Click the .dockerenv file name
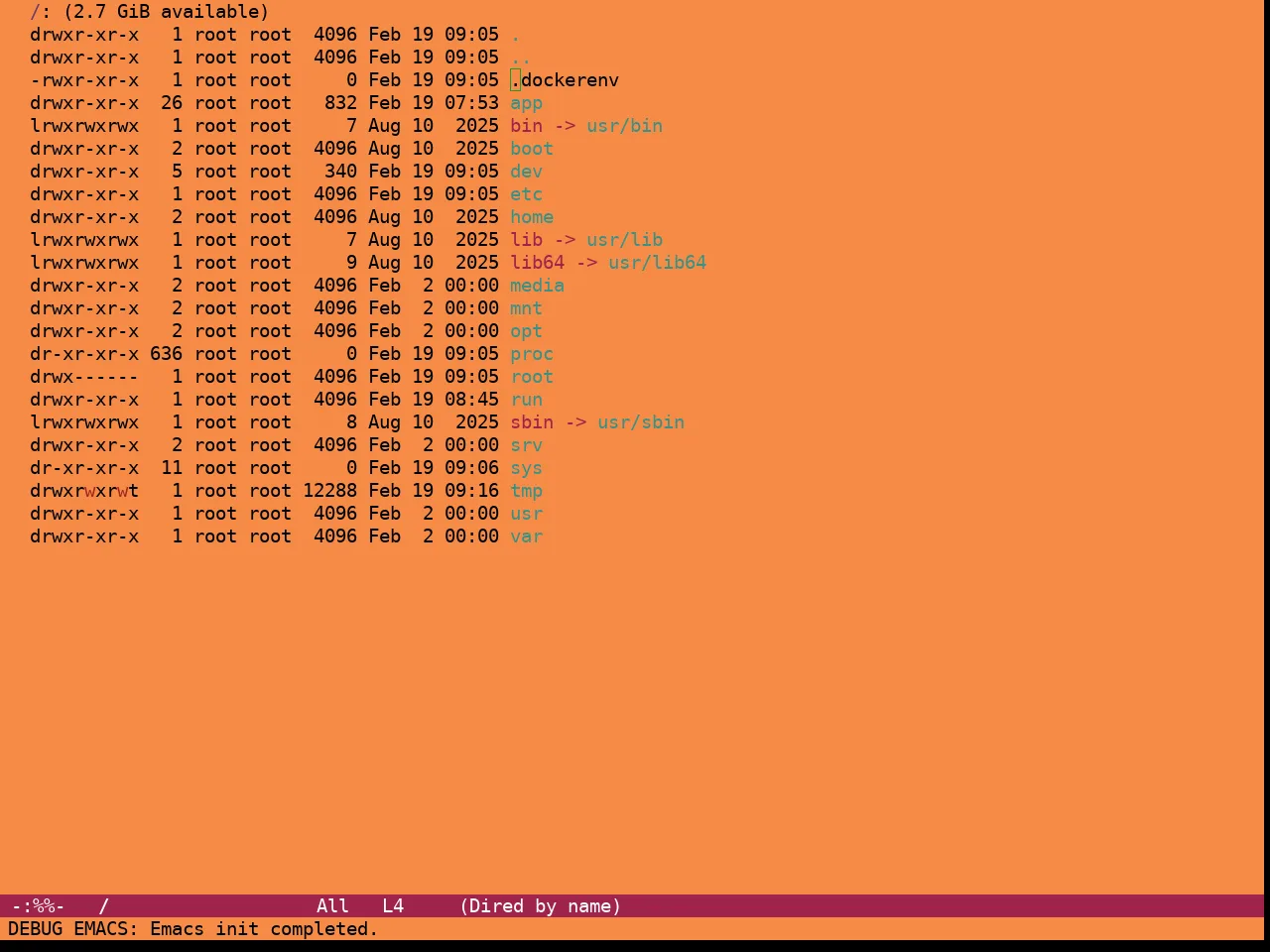Screen dimensions: 1270x952 coord(565,80)
